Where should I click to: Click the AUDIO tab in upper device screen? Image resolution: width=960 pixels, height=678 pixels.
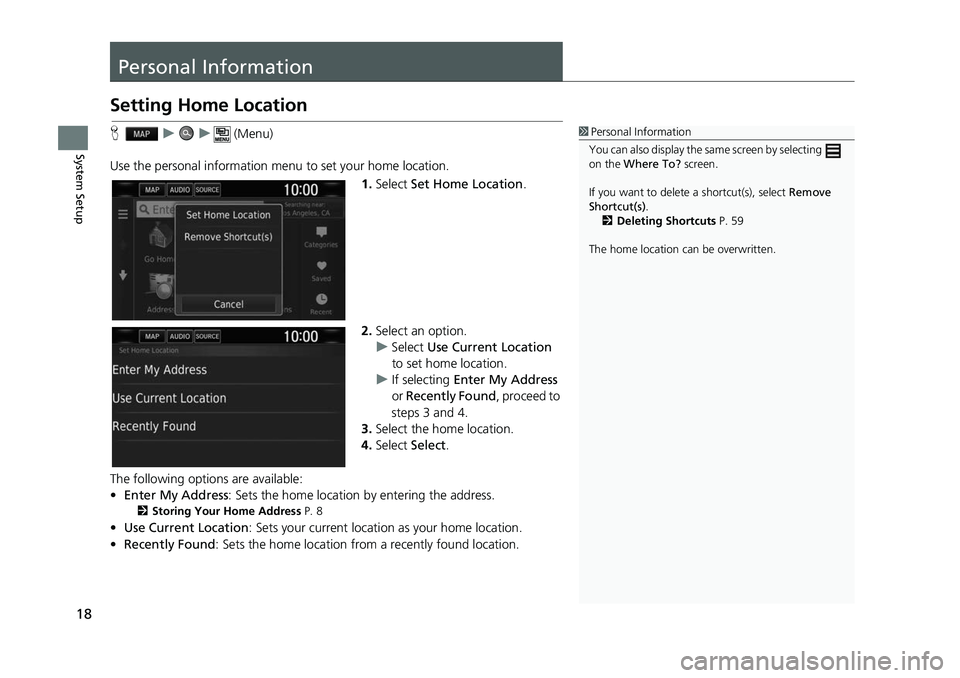click(x=179, y=190)
